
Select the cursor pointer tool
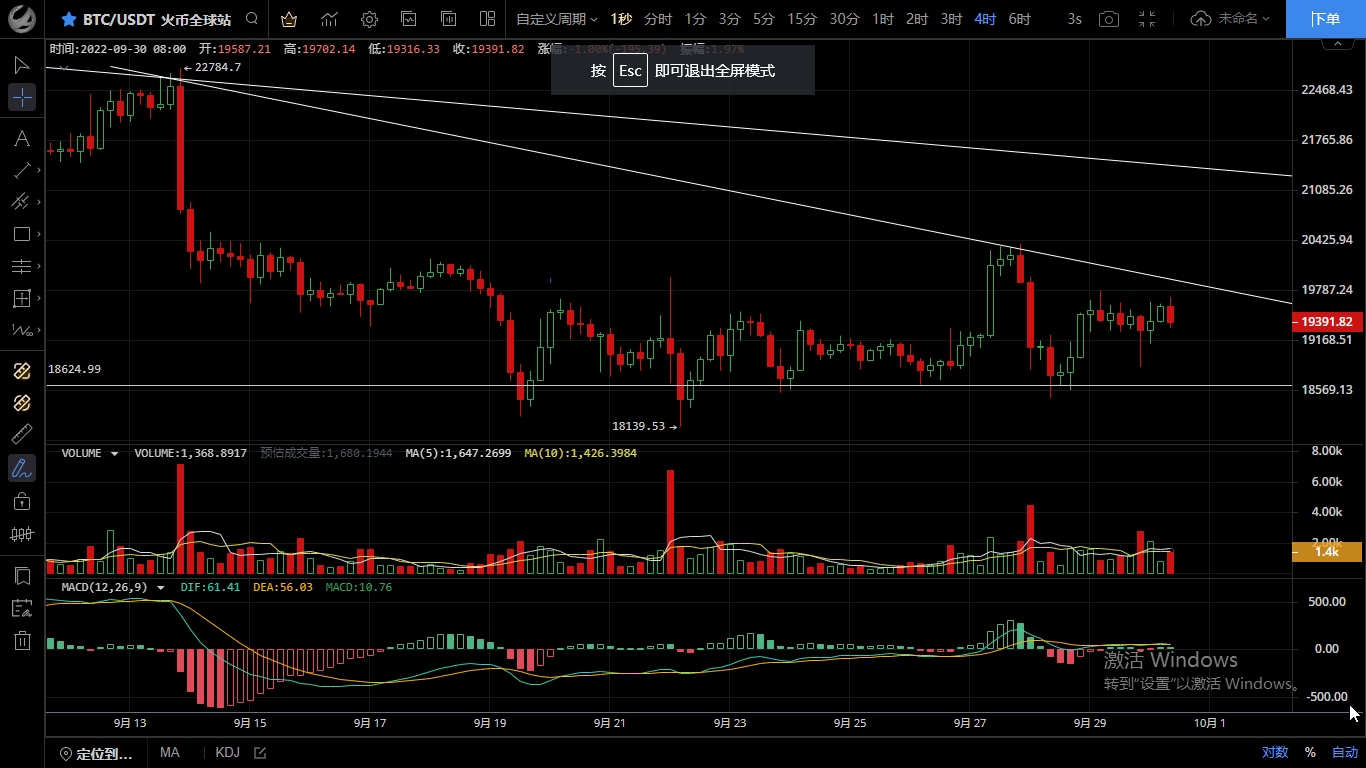[22, 65]
